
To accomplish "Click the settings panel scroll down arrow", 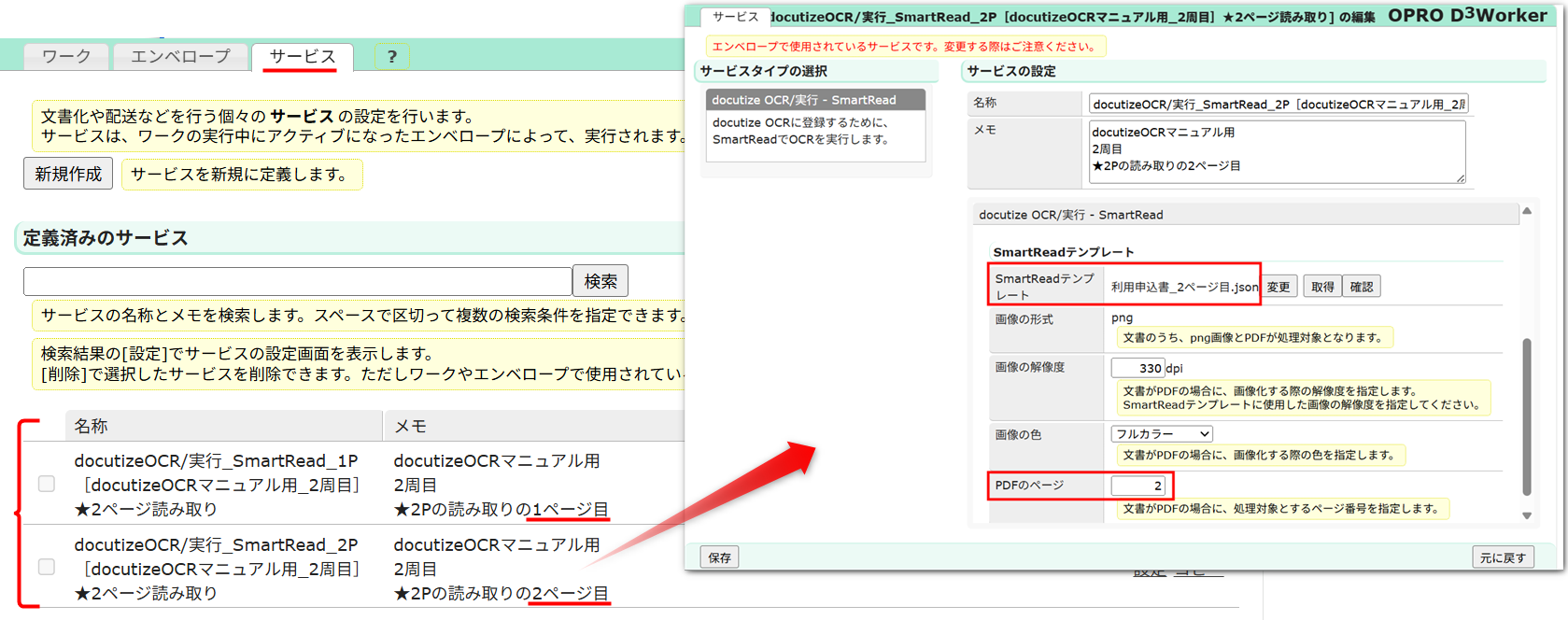I will [x=1527, y=515].
